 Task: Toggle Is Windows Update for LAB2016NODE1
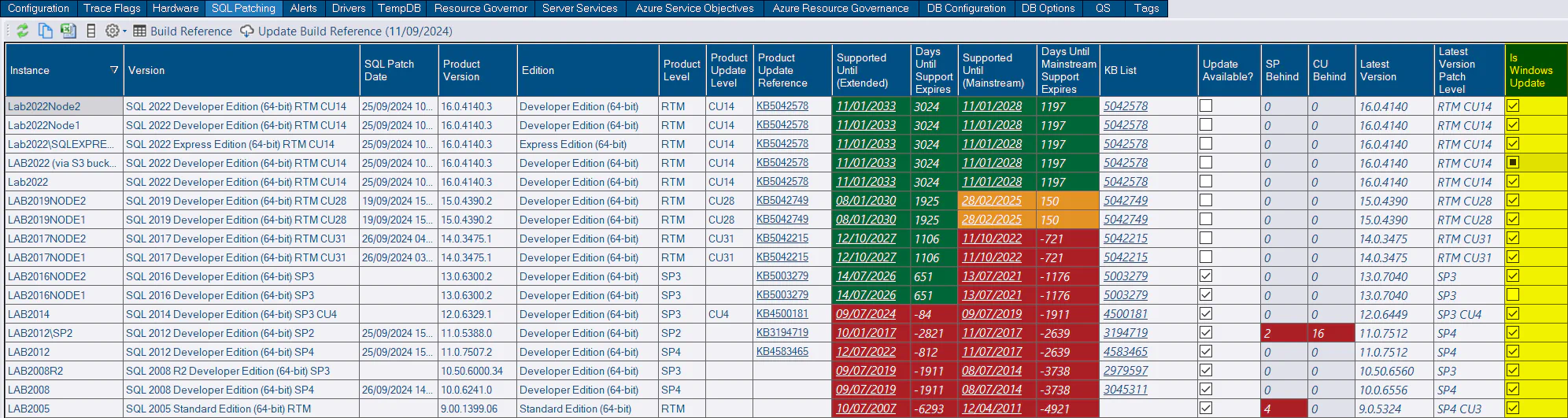[x=1513, y=294]
